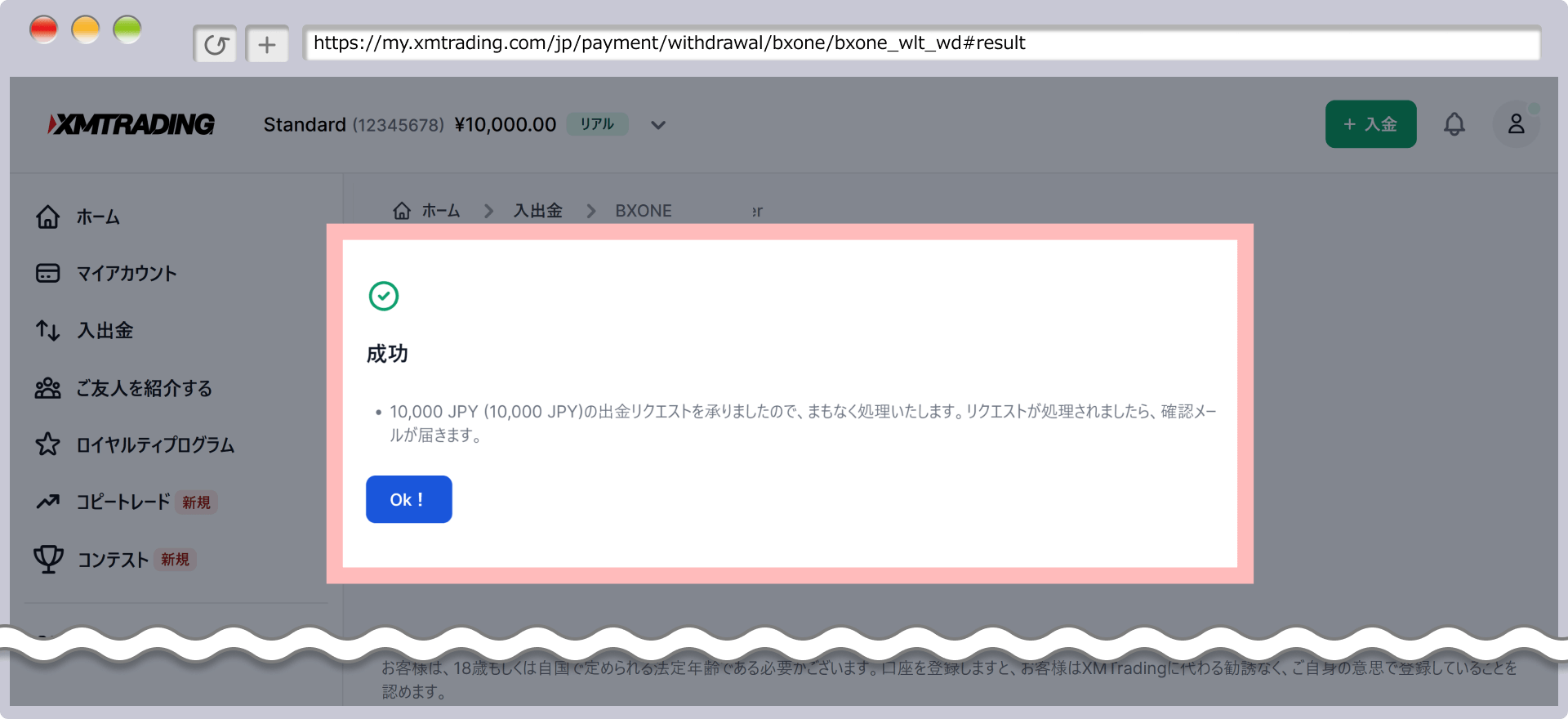Screen dimensions: 1568x719
Task: Click the リアル account type badge
Action: click(x=597, y=124)
